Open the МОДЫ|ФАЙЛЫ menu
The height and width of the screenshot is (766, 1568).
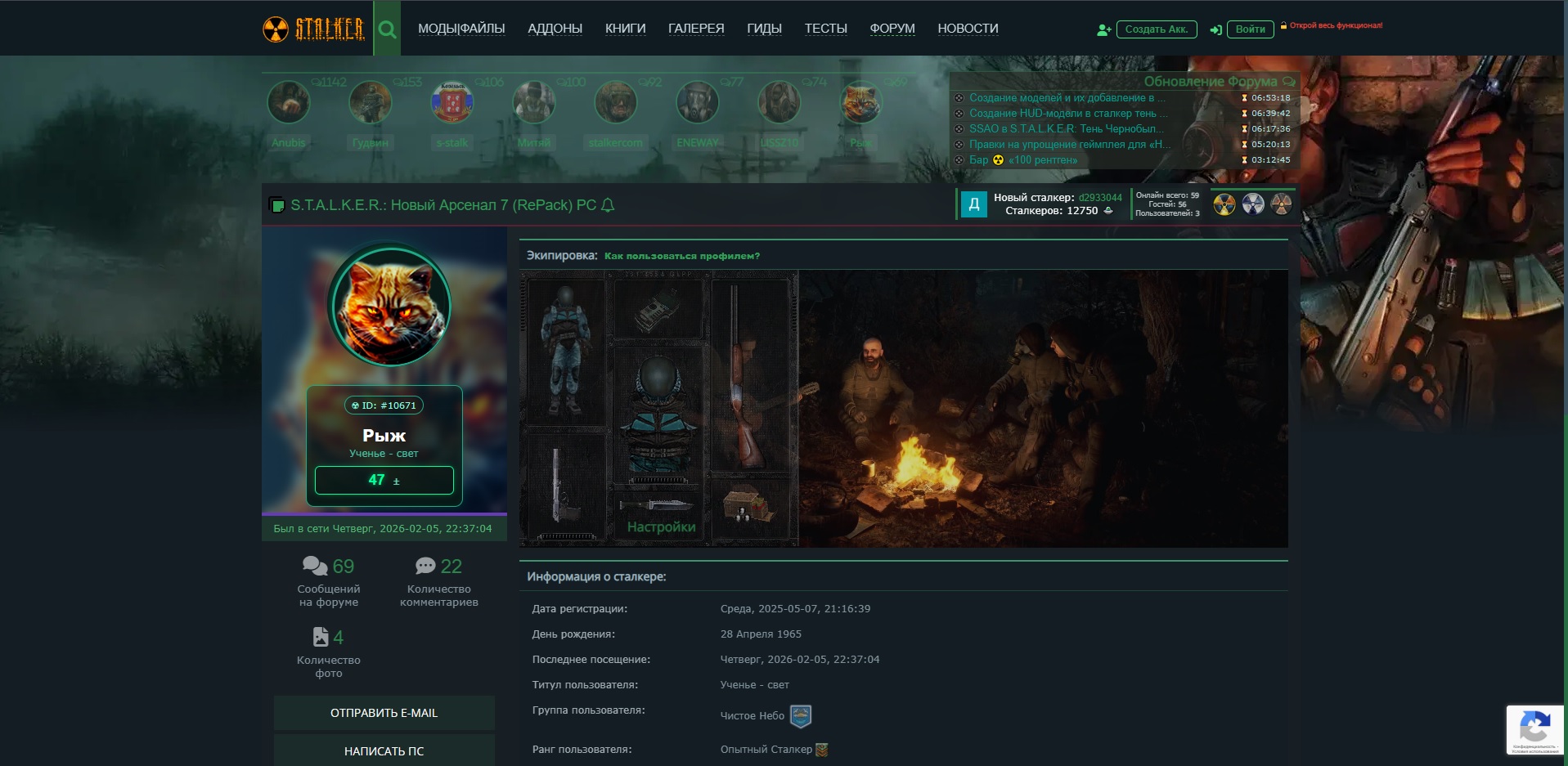[x=461, y=29]
